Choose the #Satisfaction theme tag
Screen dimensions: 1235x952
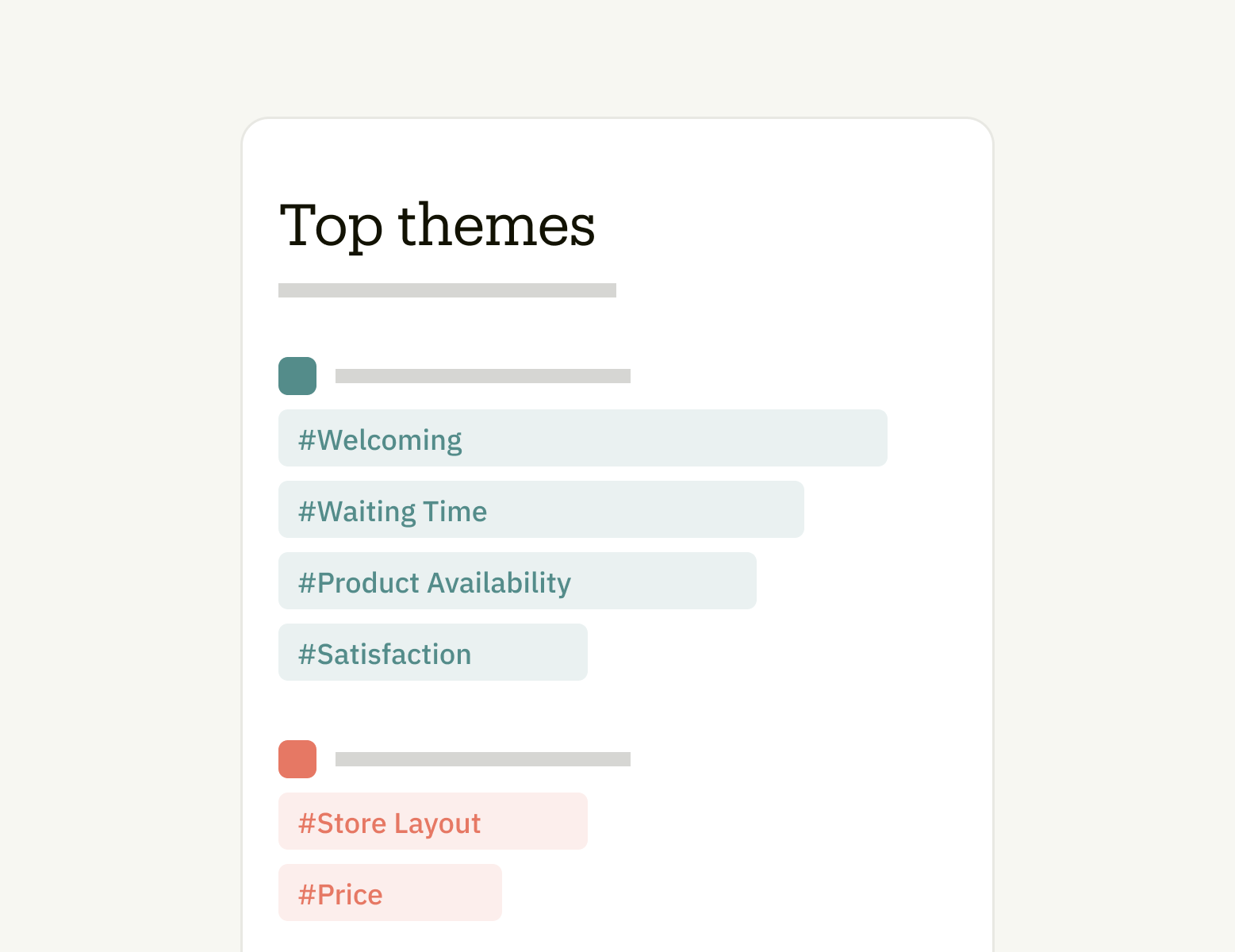(433, 652)
